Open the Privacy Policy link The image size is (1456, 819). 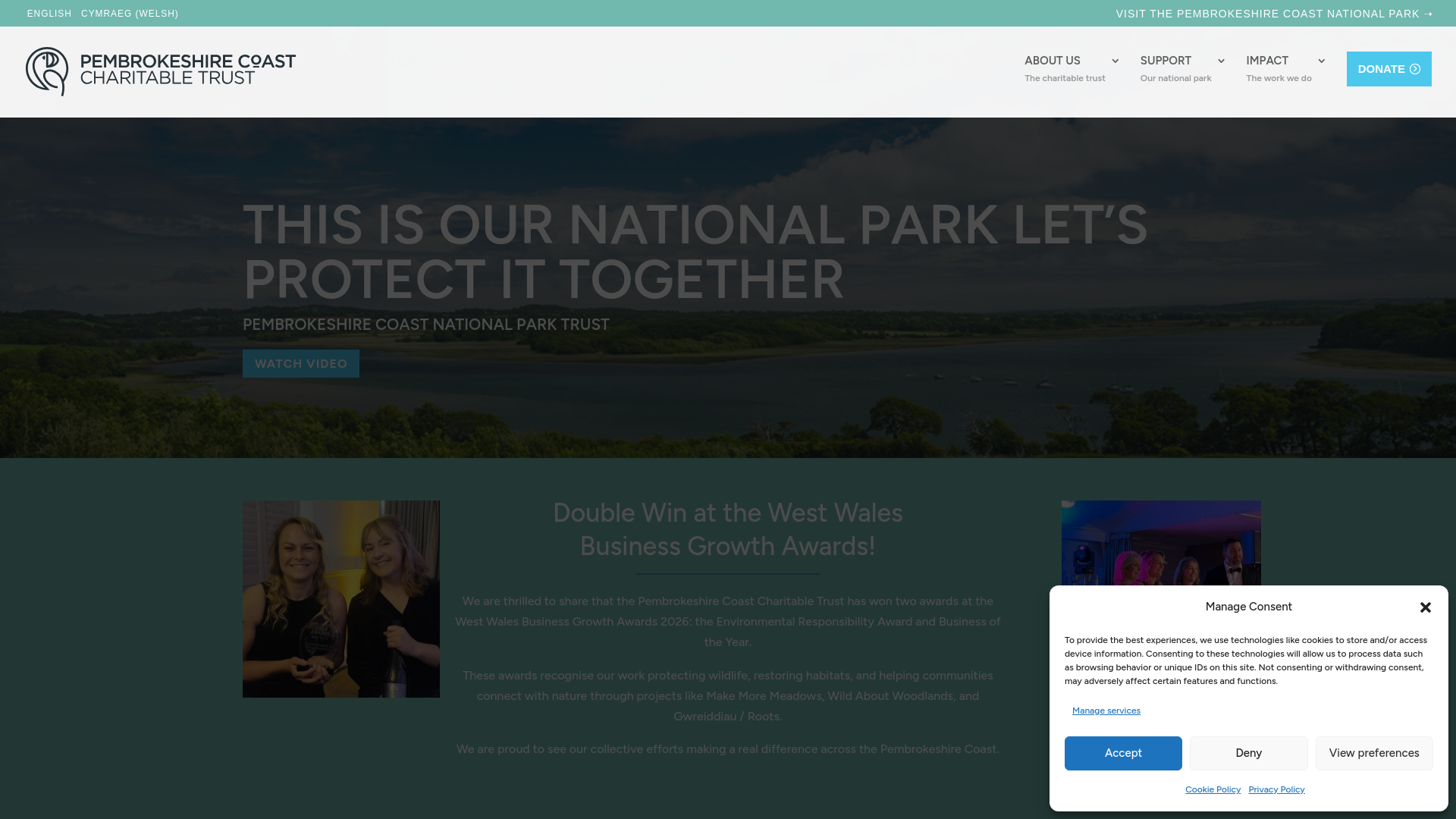pyautogui.click(x=1276, y=789)
